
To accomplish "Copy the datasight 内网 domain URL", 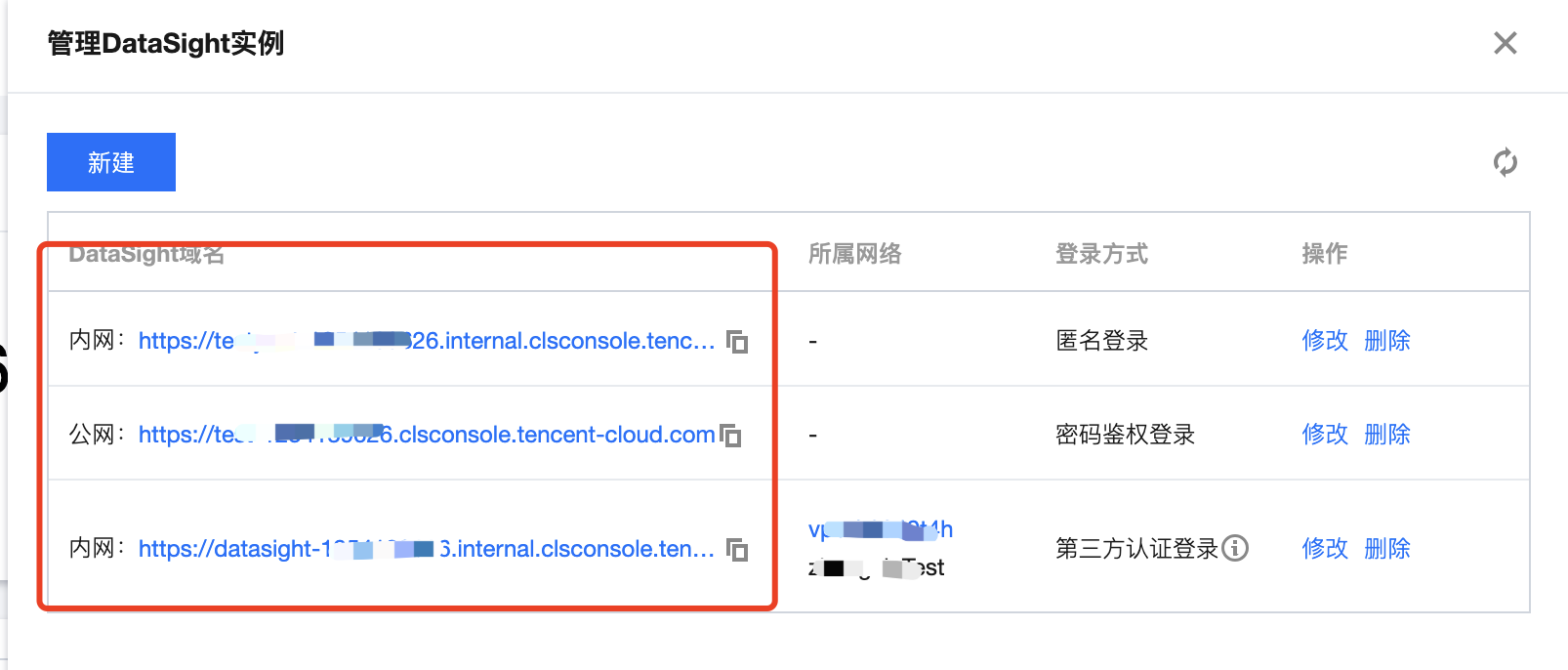I will [x=737, y=550].
